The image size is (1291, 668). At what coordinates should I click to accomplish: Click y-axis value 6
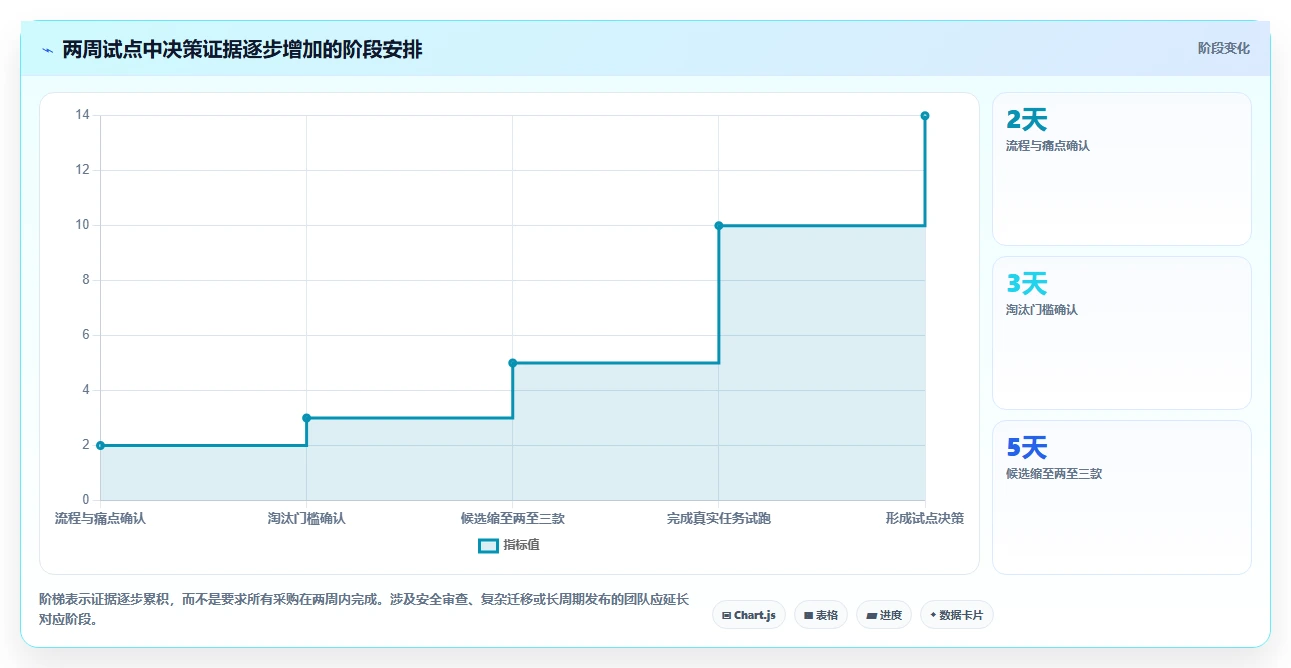click(86, 335)
